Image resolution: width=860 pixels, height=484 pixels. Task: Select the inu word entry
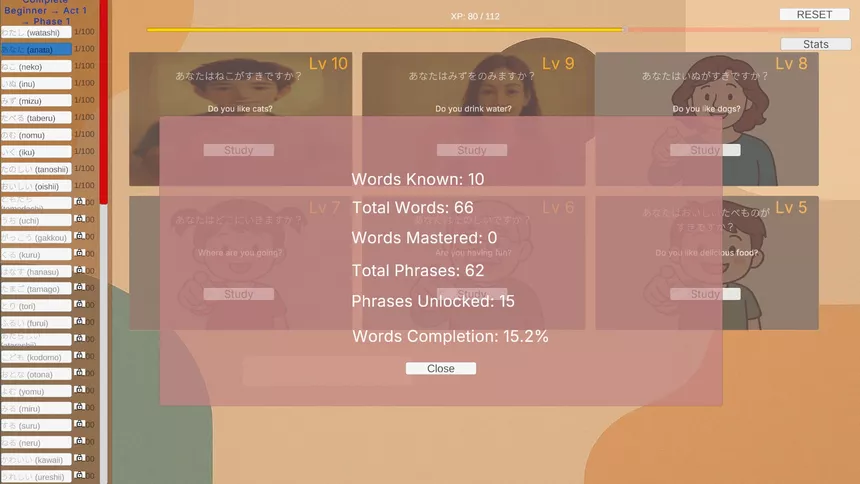[36, 83]
